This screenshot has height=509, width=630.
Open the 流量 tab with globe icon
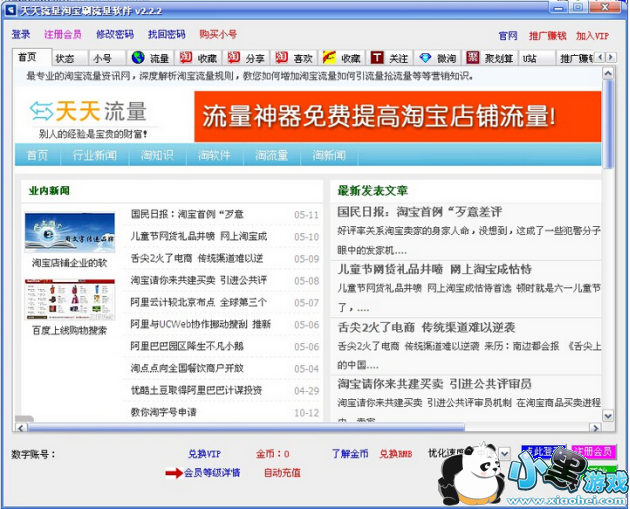click(152, 58)
